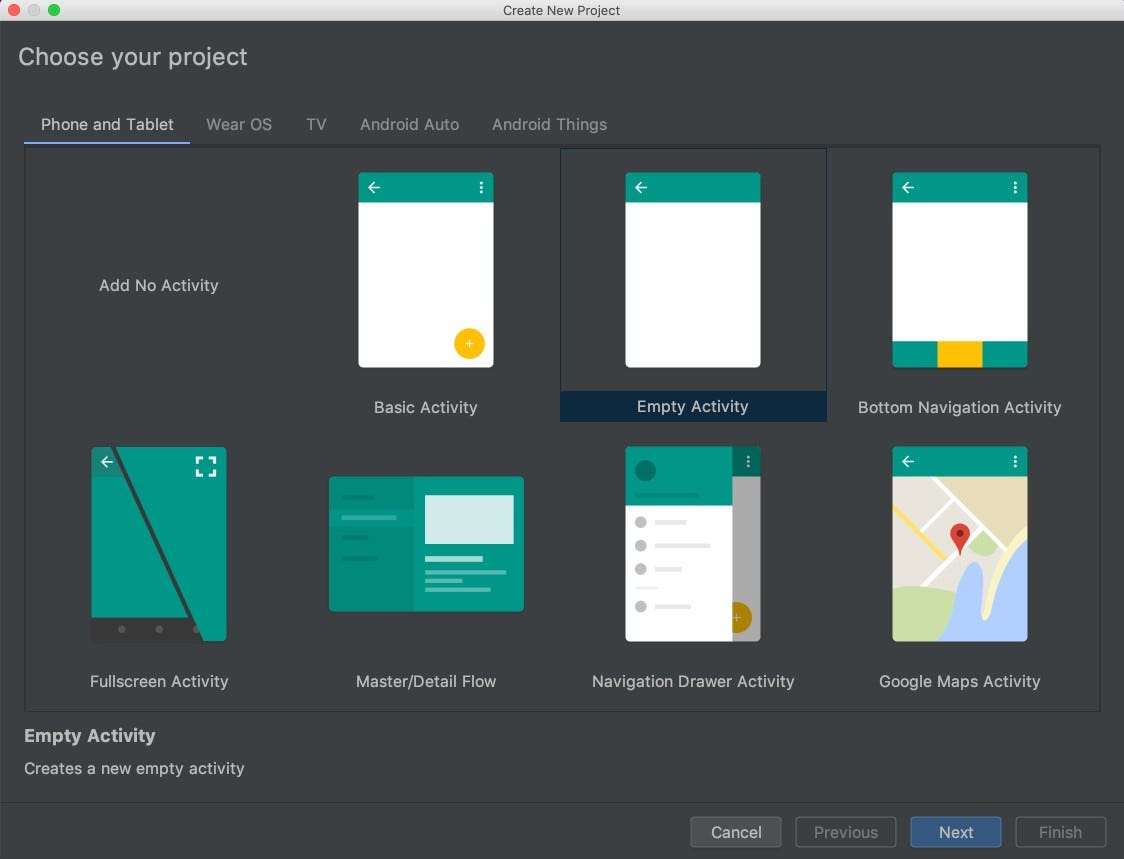Click the Basic Activity label

pos(426,407)
